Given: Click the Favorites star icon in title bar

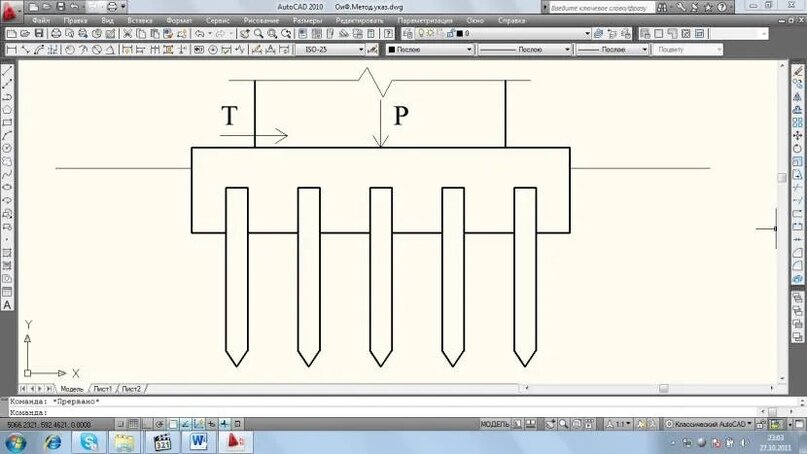Looking at the screenshot, I should click(708, 7).
